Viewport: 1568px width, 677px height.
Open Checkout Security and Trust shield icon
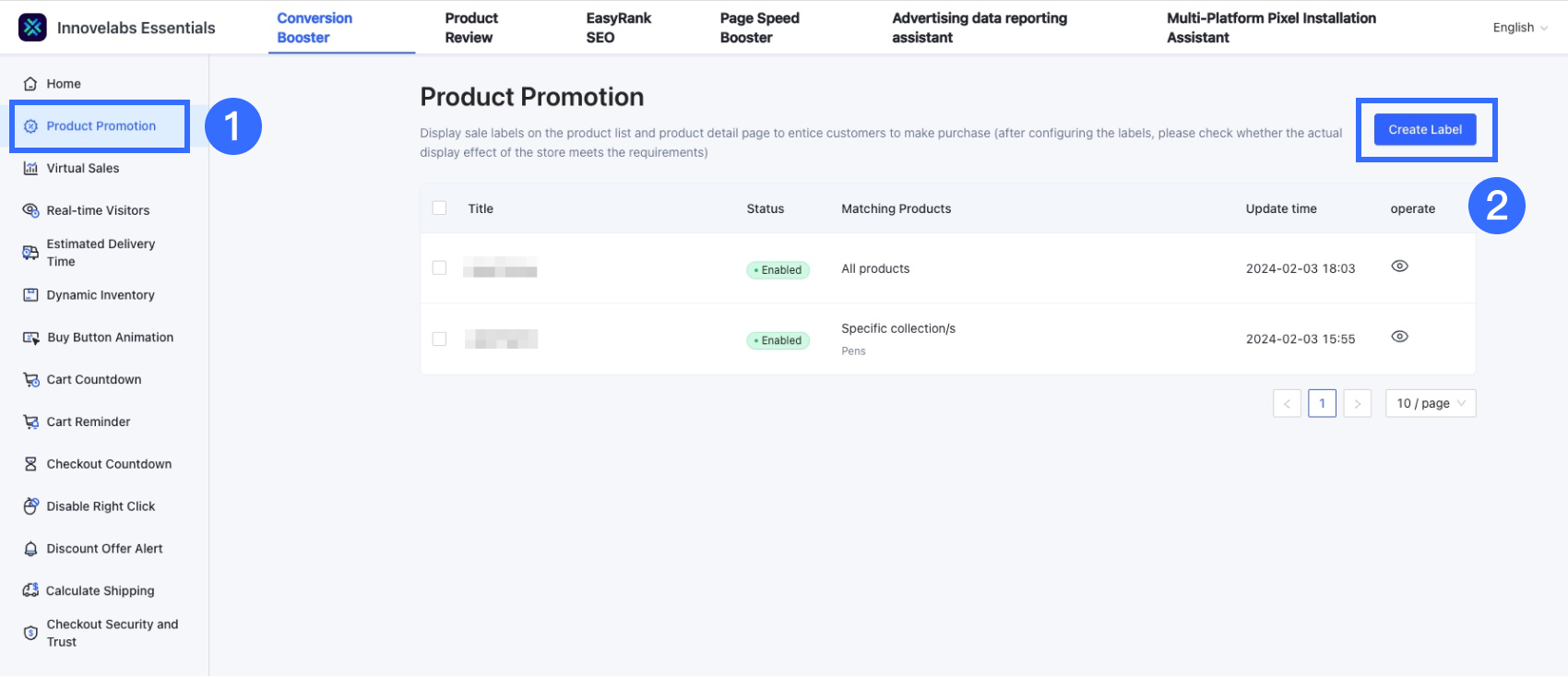click(30, 633)
